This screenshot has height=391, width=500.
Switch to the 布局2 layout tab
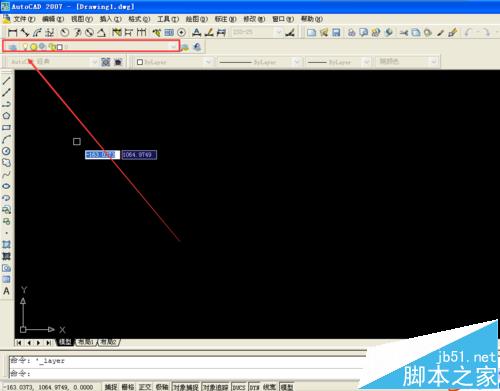(x=109, y=342)
